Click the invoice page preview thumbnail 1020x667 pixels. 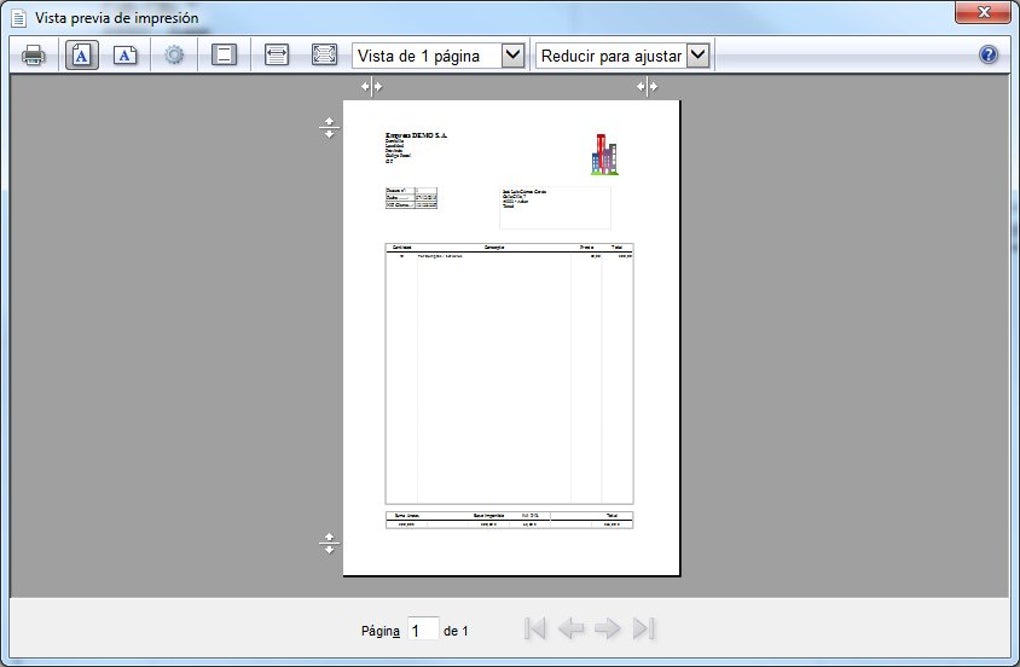point(511,338)
